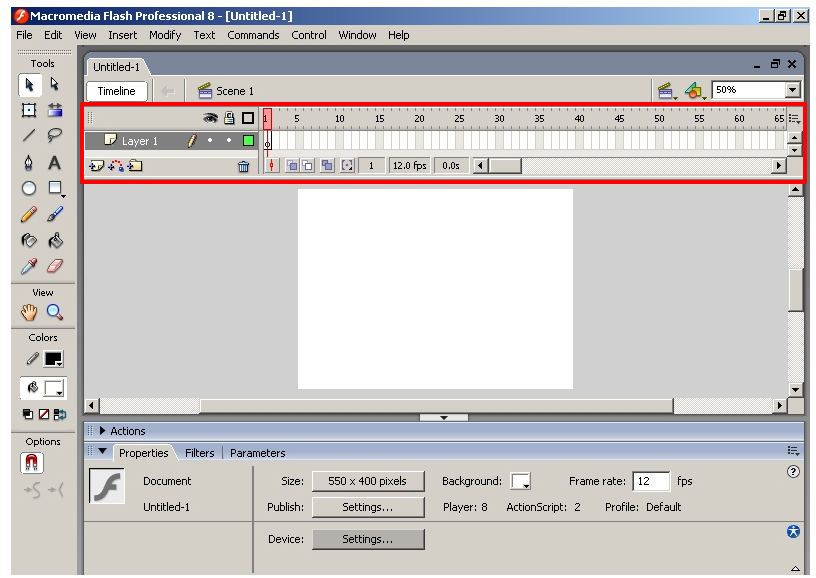Click Scene 1 in edit bar

pyautogui.click(x=226, y=91)
